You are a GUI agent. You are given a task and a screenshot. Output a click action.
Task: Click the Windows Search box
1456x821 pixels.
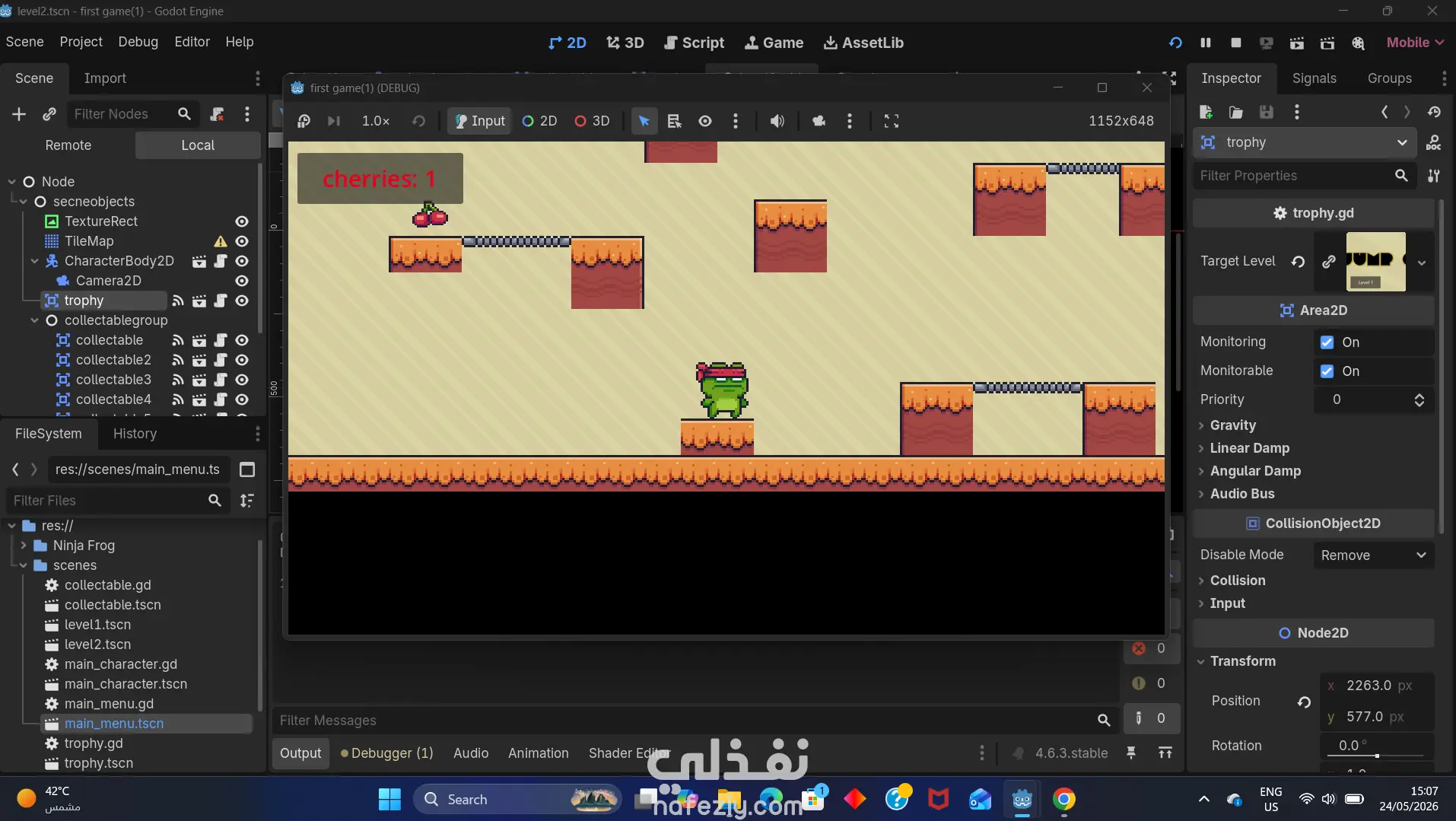click(x=517, y=800)
